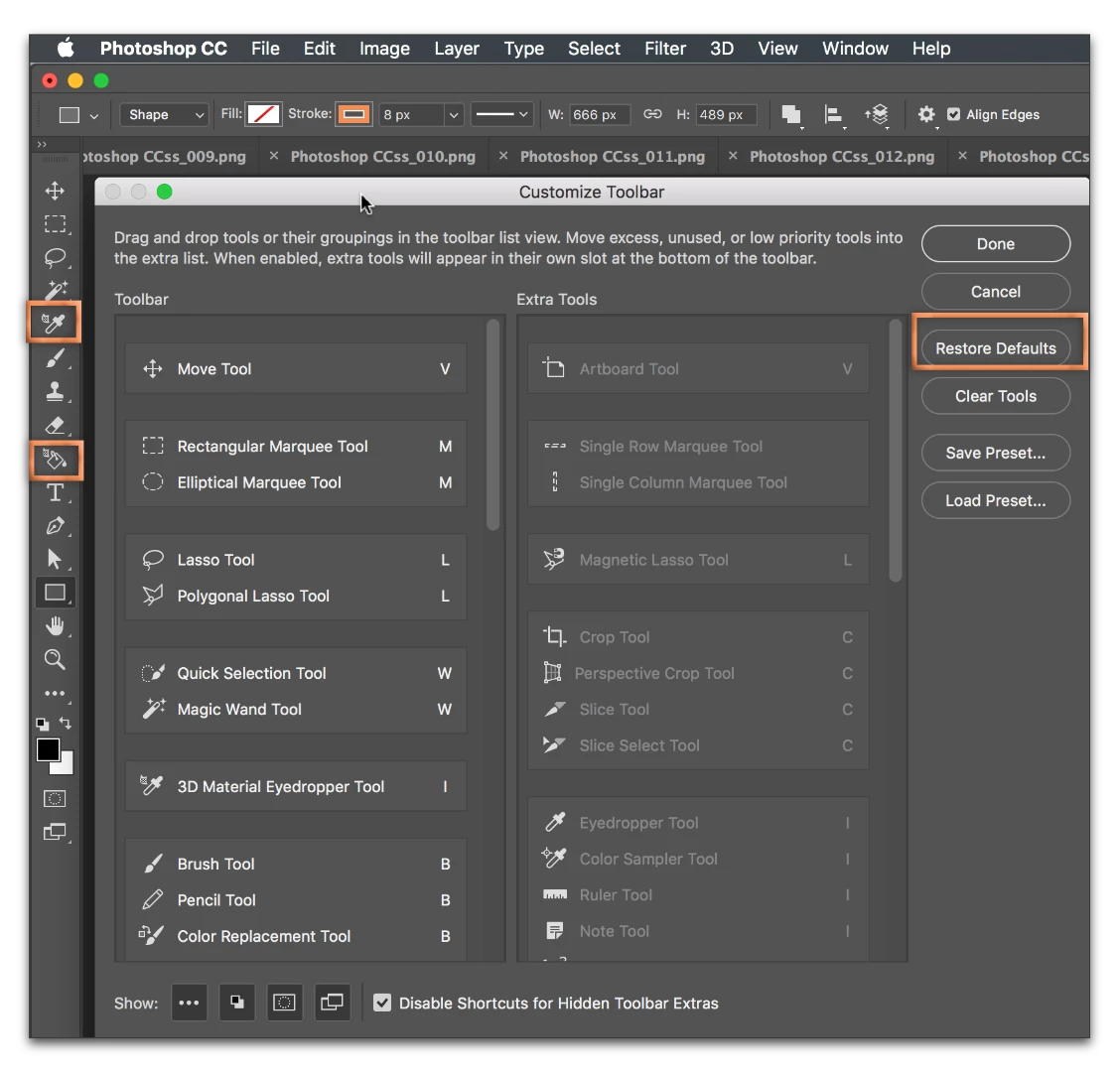Select the Type tool in left toolbar
This screenshot has height=1072, width=1120.
[55, 492]
